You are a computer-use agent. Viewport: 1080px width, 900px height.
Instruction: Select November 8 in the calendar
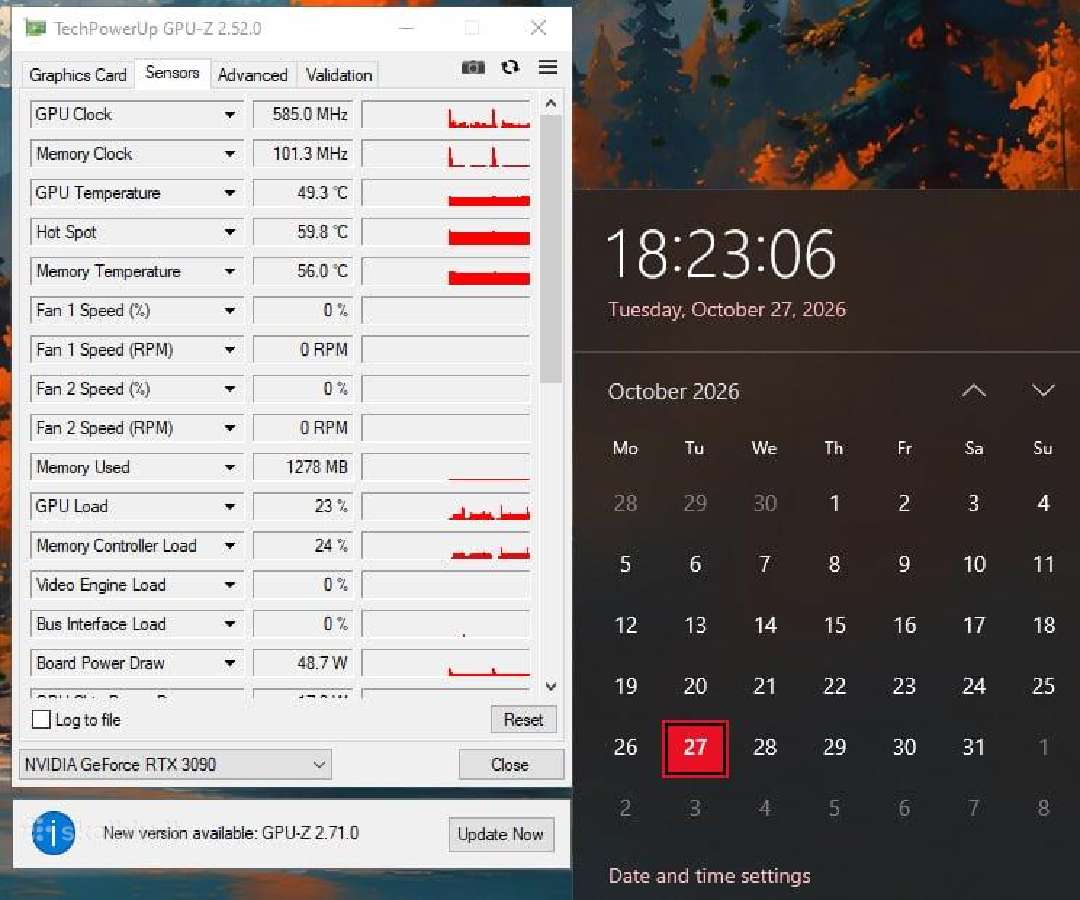tap(1043, 808)
